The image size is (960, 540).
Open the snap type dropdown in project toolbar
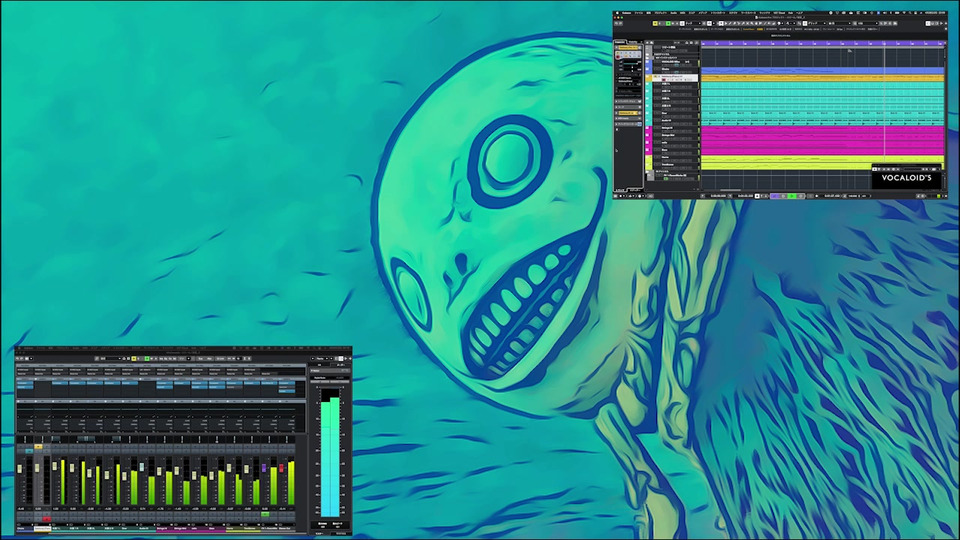point(817,23)
